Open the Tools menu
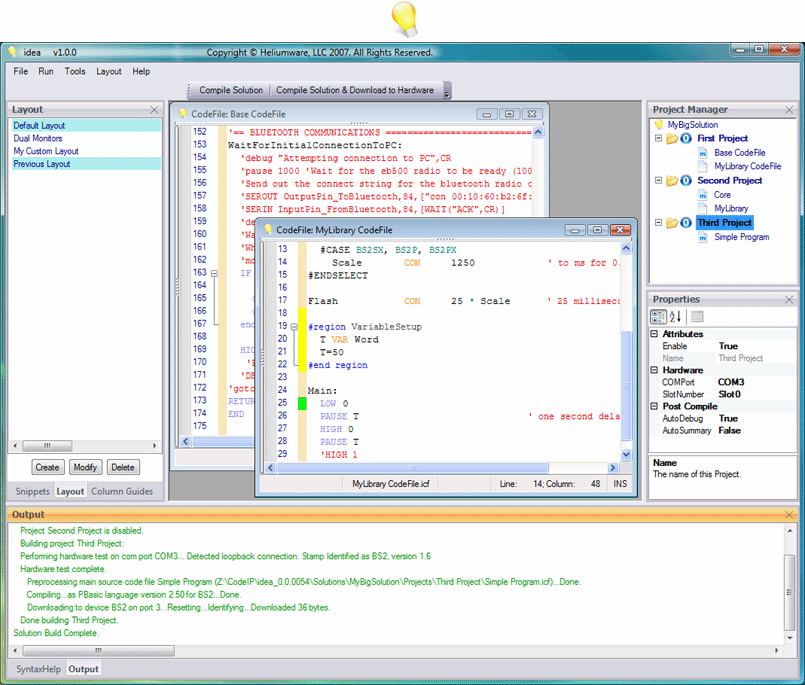Viewport: 805px width, 685px height. pos(73,71)
